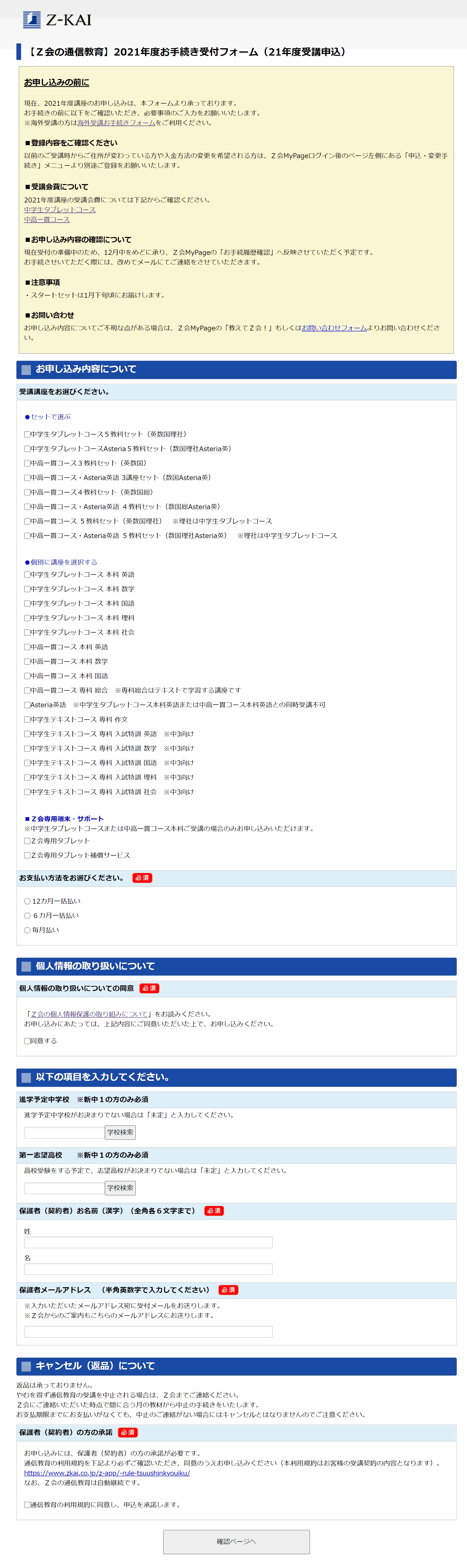Check 中学生タブレットコース 本科 数学
Viewport: 467px width, 1568px height.
tap(27, 589)
